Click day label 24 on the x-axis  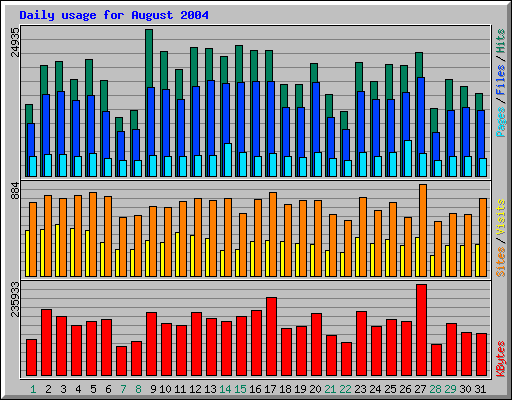[x=375, y=389]
